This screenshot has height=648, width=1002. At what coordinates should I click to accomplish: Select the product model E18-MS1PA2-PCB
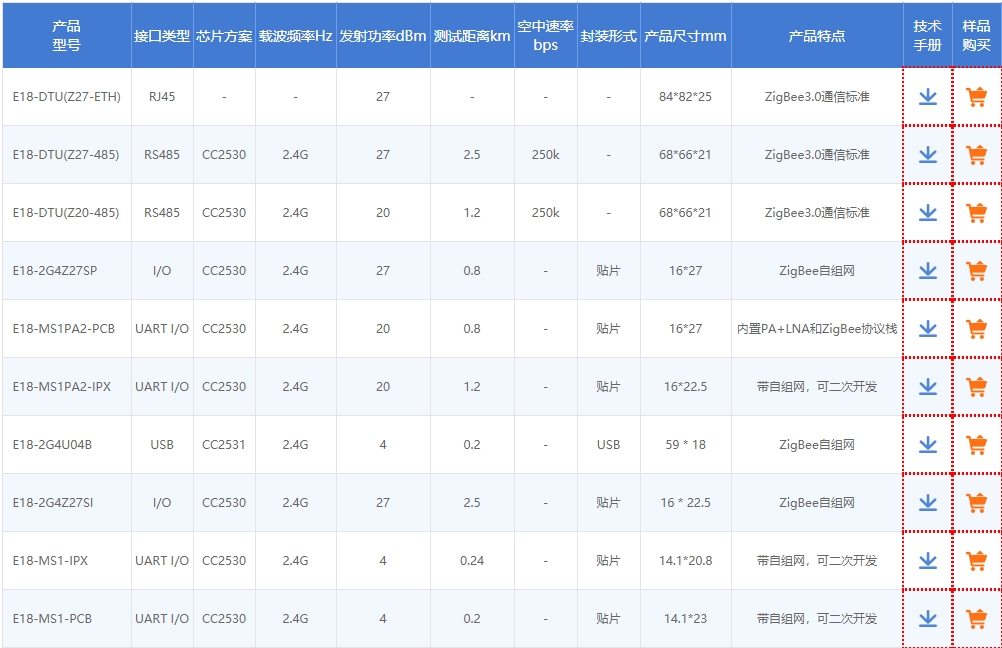tap(65, 328)
